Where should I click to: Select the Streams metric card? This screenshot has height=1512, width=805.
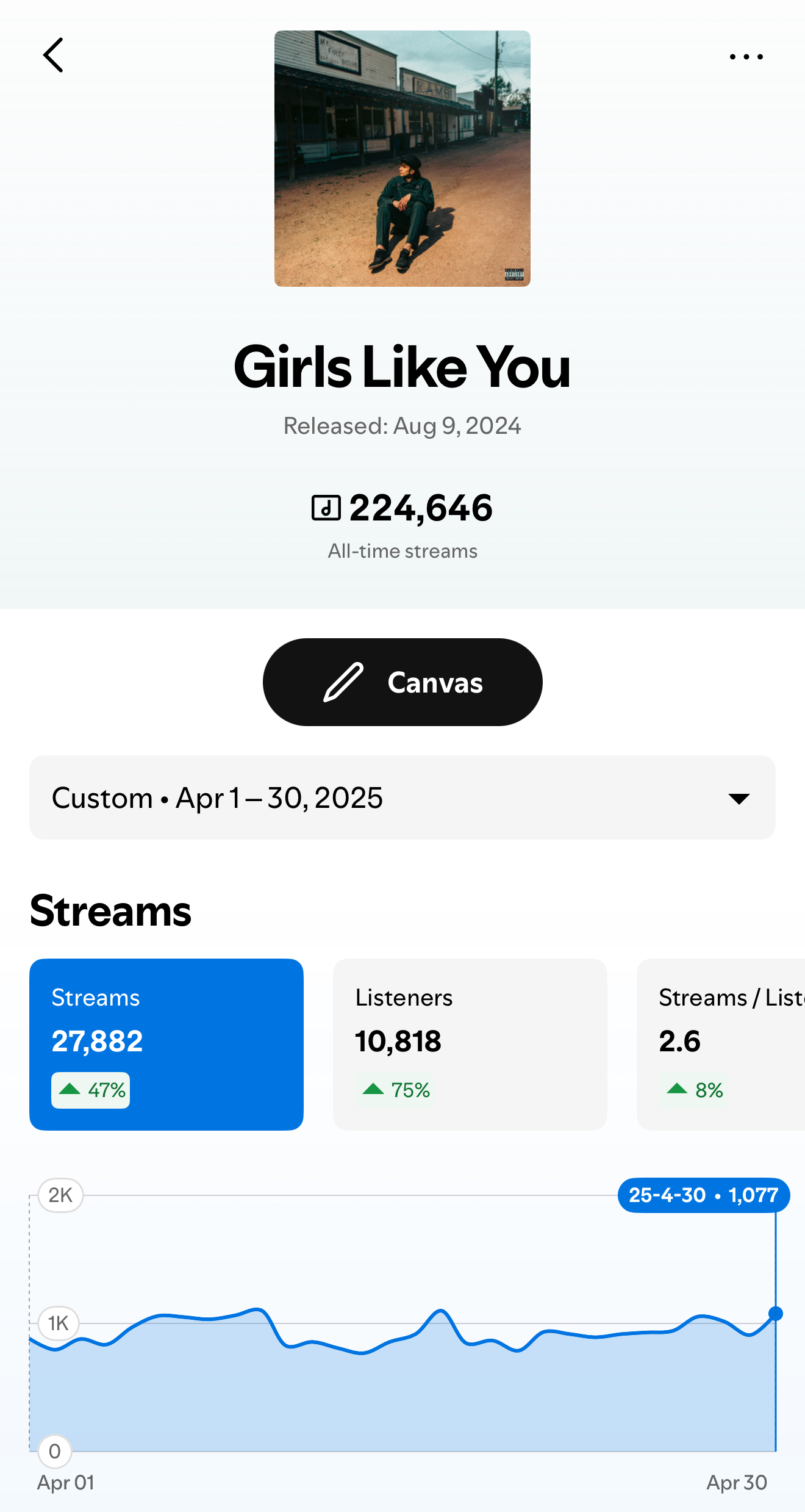[166, 1044]
